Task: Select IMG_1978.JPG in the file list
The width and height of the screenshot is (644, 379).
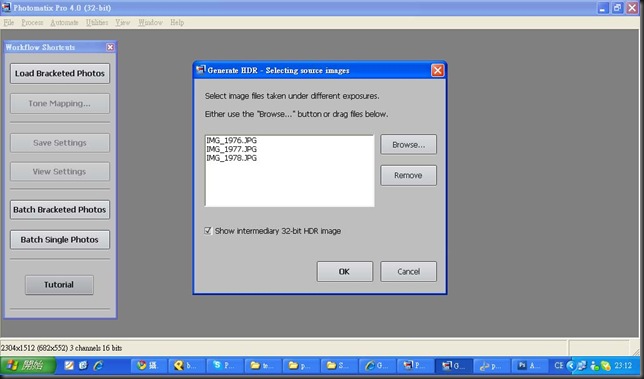Action: (232, 158)
